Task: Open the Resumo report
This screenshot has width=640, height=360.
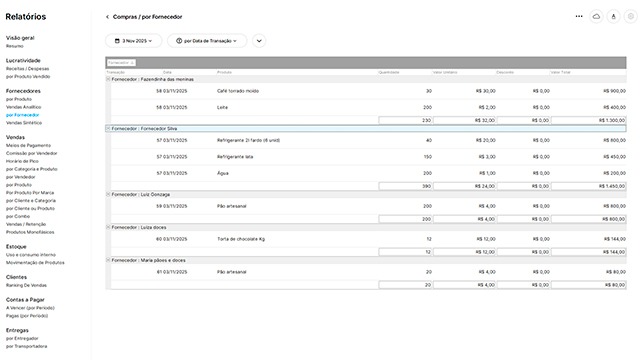Action: pos(15,46)
